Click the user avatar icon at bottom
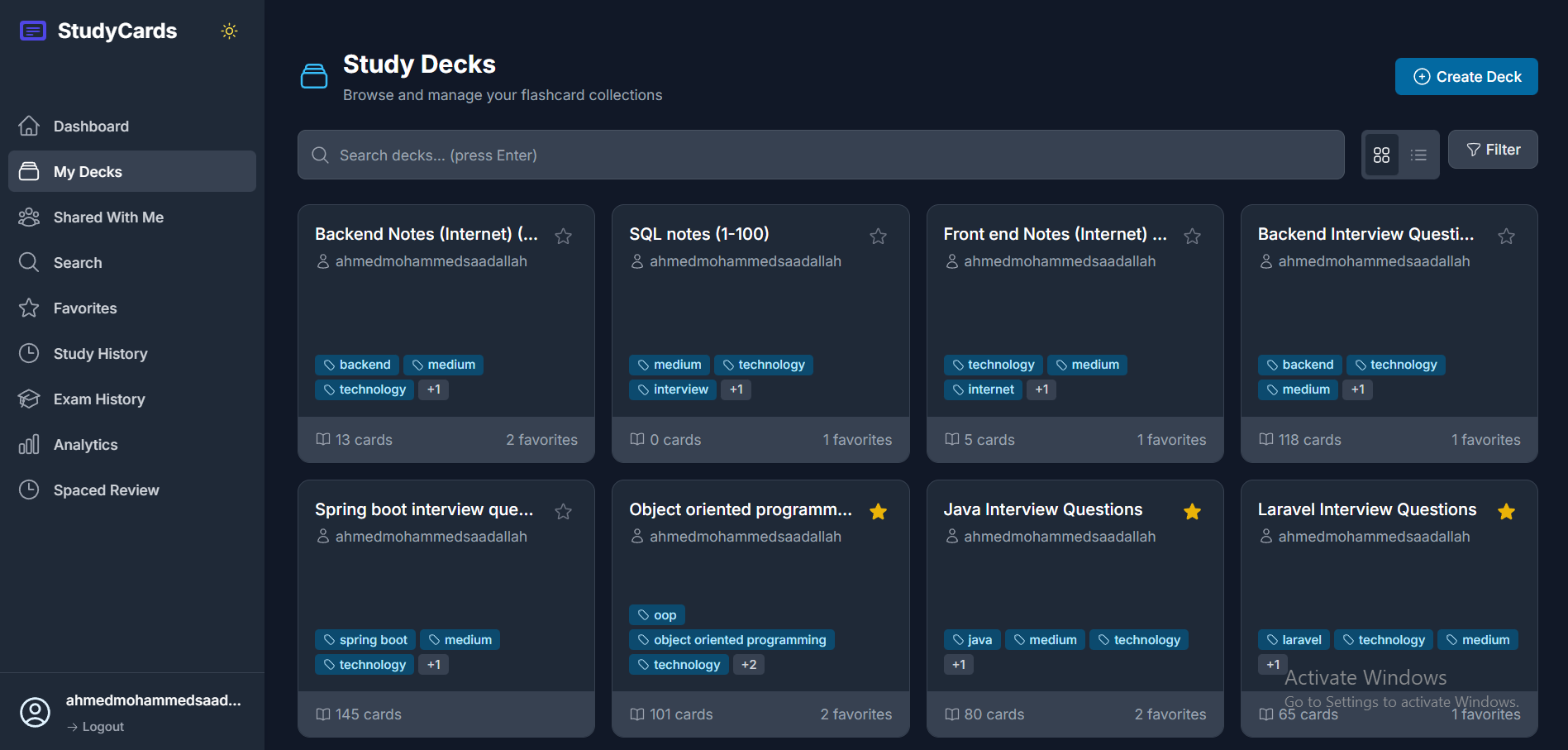The image size is (1568, 750). point(35,712)
